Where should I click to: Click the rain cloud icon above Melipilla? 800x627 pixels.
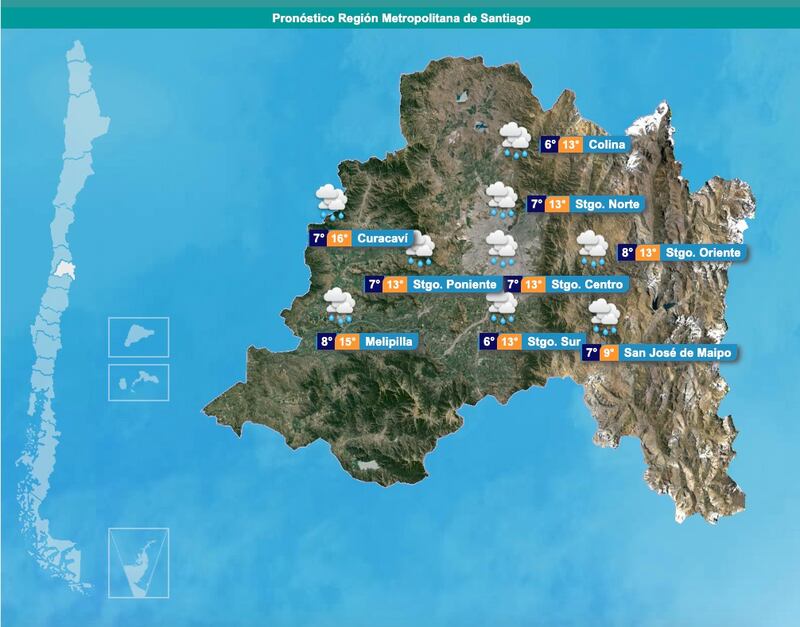[340, 306]
